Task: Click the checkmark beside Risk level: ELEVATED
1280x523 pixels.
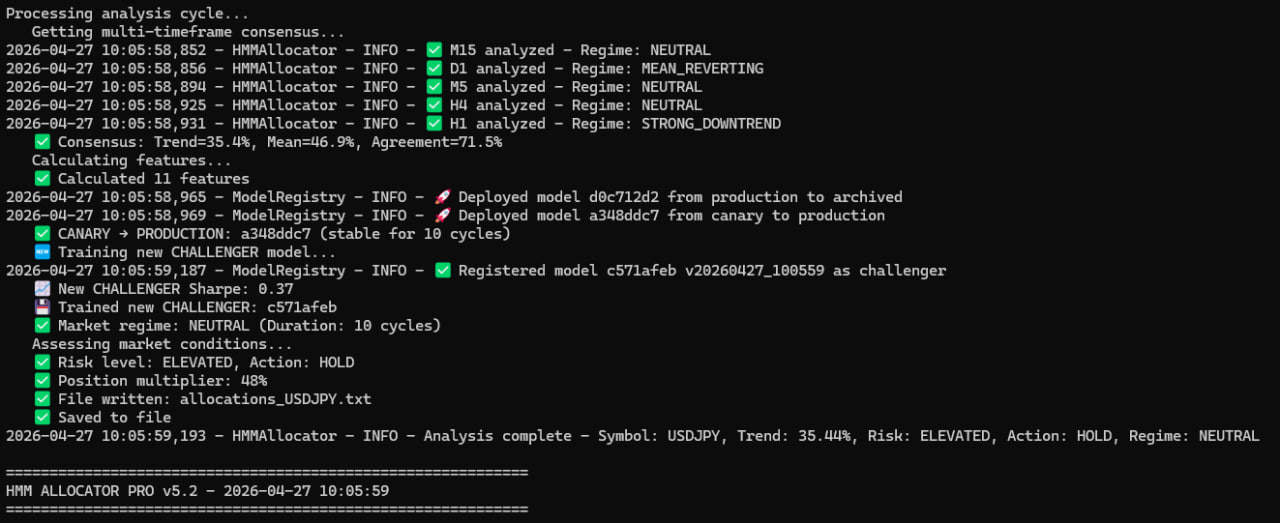Action: [42, 362]
